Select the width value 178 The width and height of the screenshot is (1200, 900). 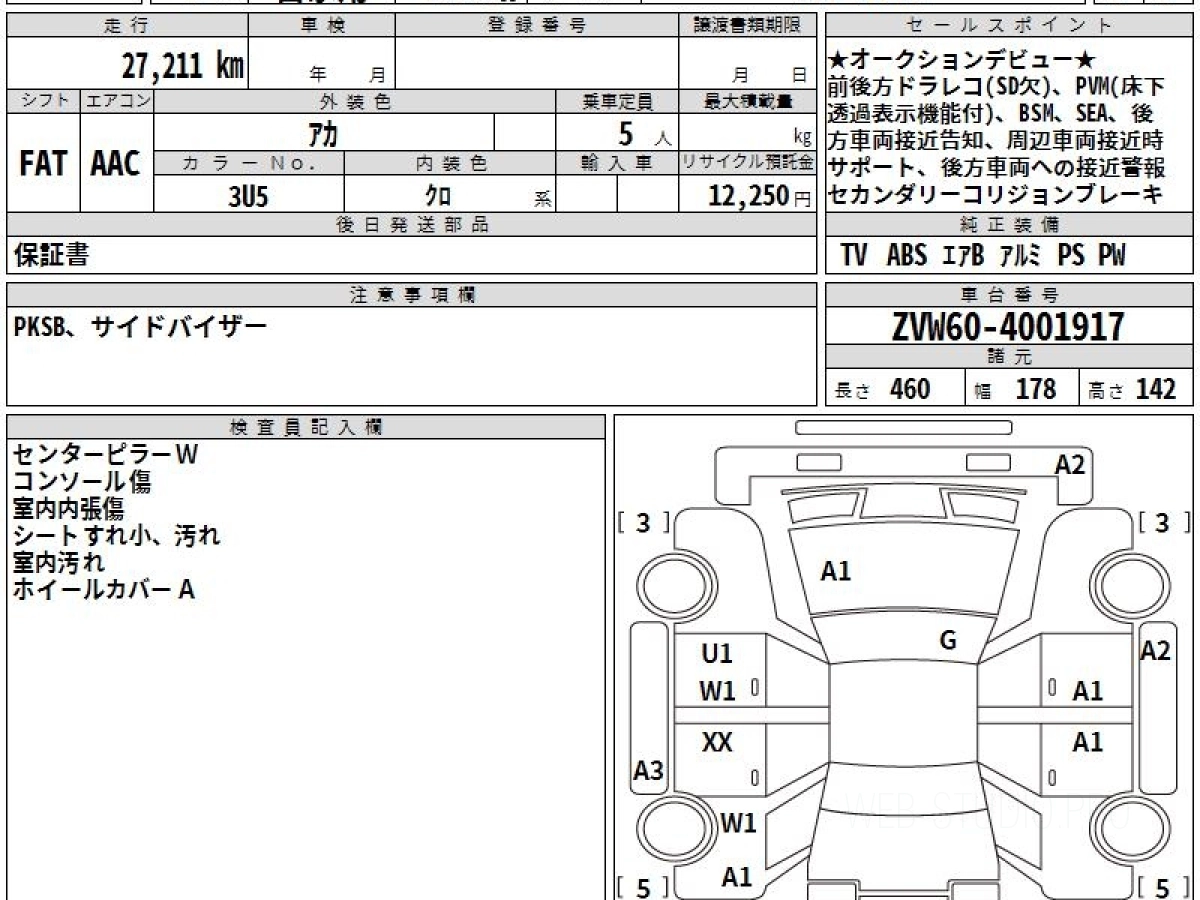pos(1036,389)
